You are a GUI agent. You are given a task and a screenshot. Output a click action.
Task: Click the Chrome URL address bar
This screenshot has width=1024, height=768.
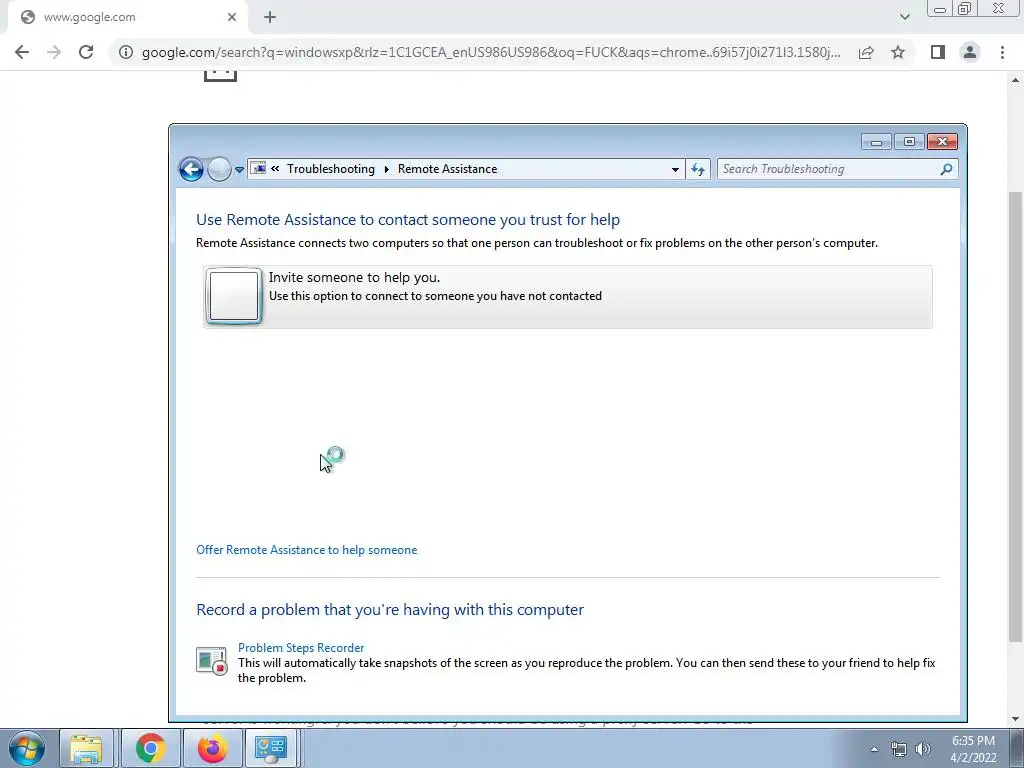tap(490, 52)
